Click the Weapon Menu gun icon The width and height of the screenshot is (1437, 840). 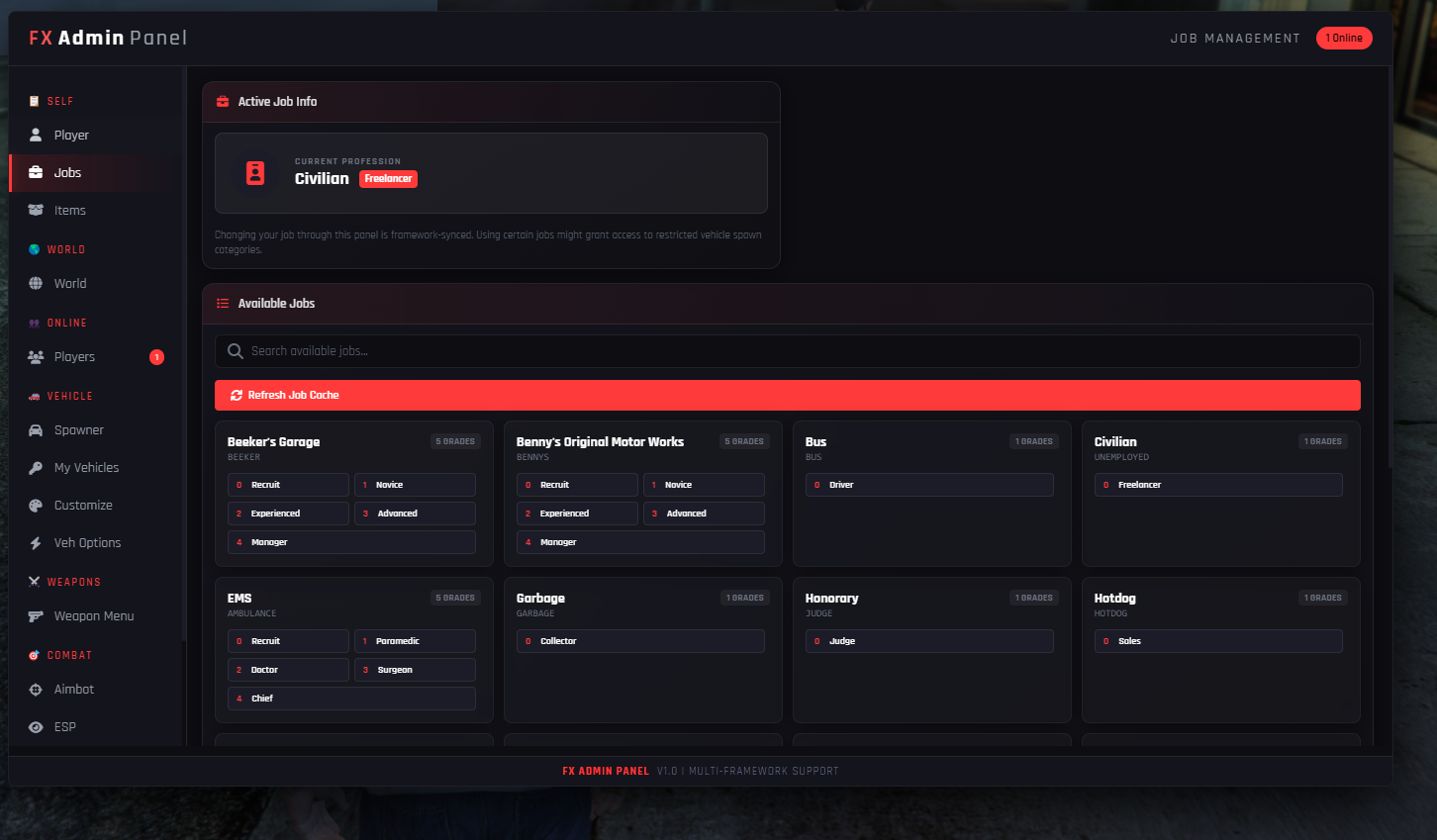[36, 615]
